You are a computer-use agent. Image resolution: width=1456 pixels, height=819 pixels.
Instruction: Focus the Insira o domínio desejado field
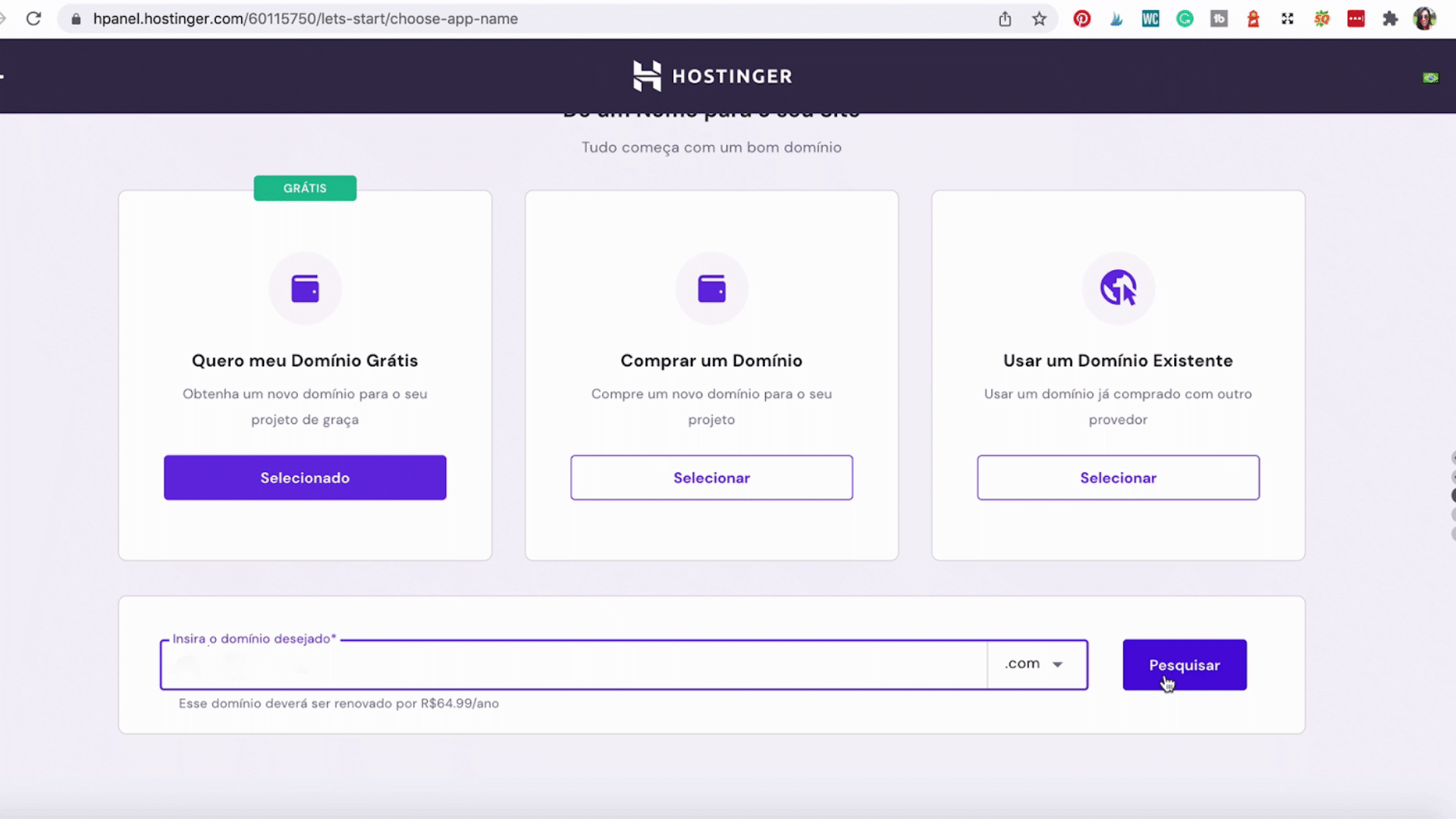573,665
